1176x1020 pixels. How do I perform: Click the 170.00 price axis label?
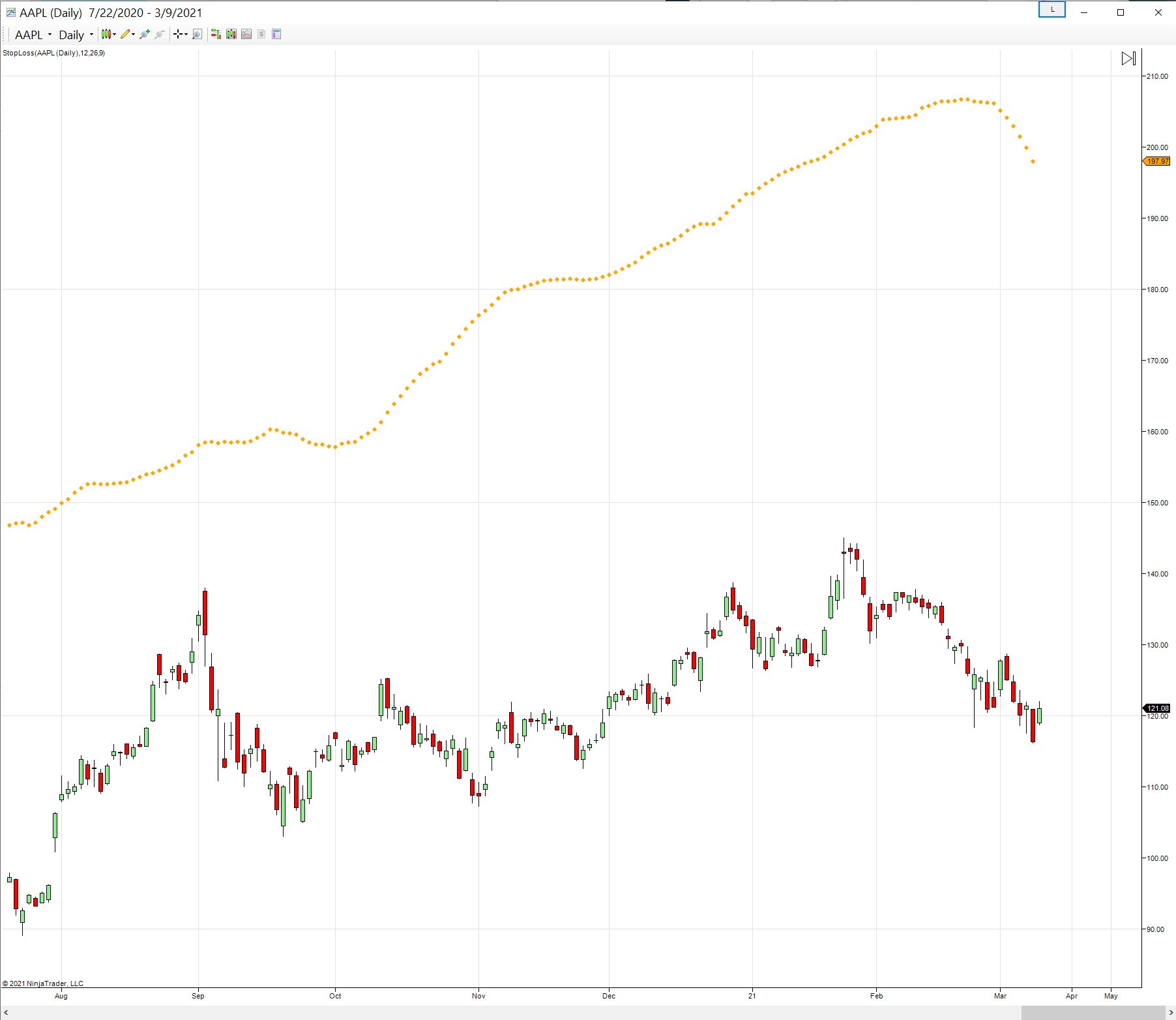click(1158, 361)
